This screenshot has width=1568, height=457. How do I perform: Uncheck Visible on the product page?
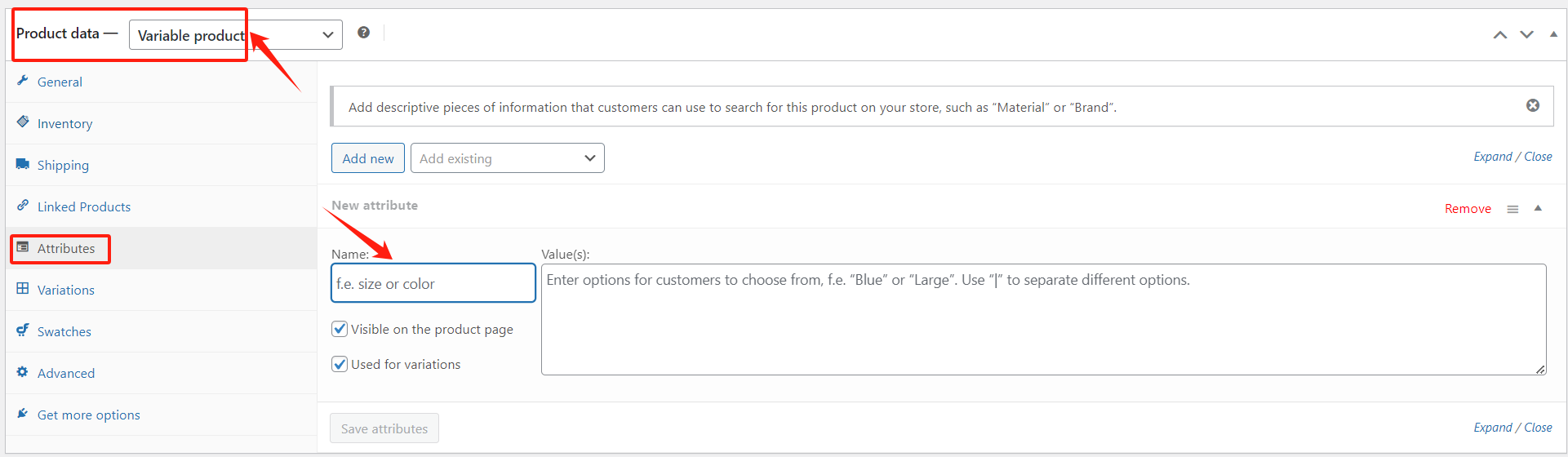click(x=340, y=329)
